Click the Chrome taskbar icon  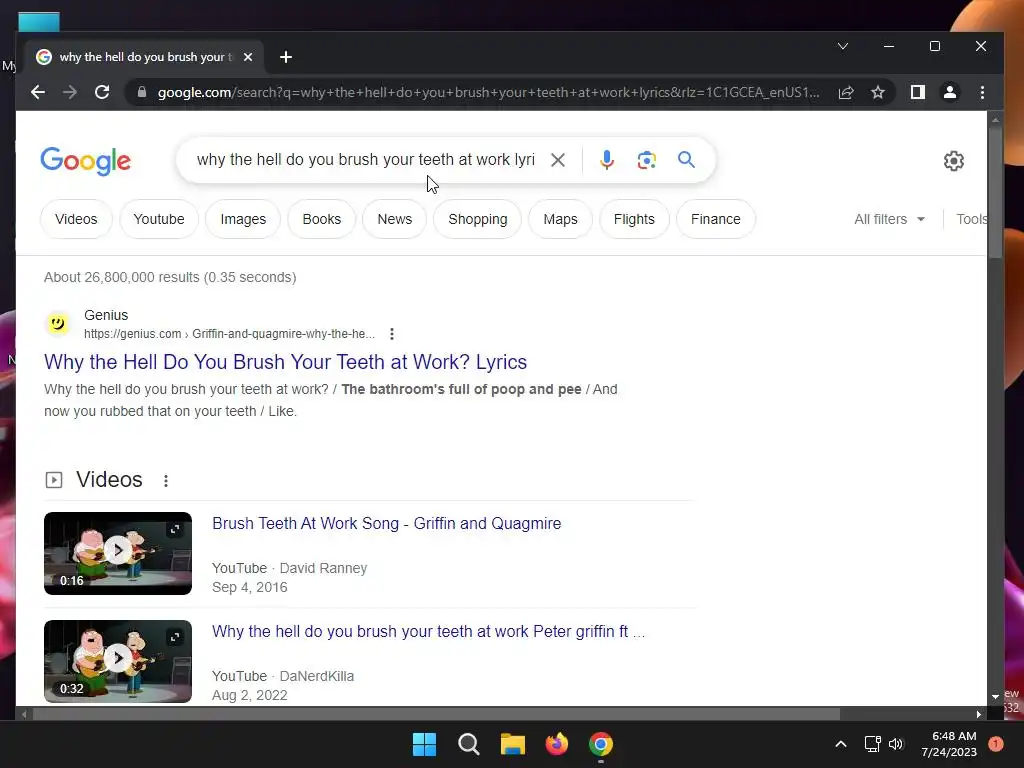point(601,744)
